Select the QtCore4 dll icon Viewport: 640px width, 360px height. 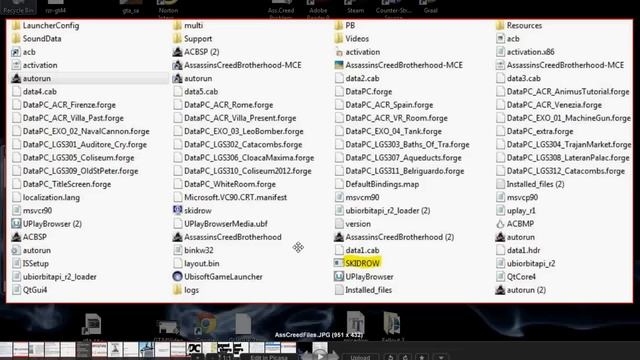(x=500, y=277)
